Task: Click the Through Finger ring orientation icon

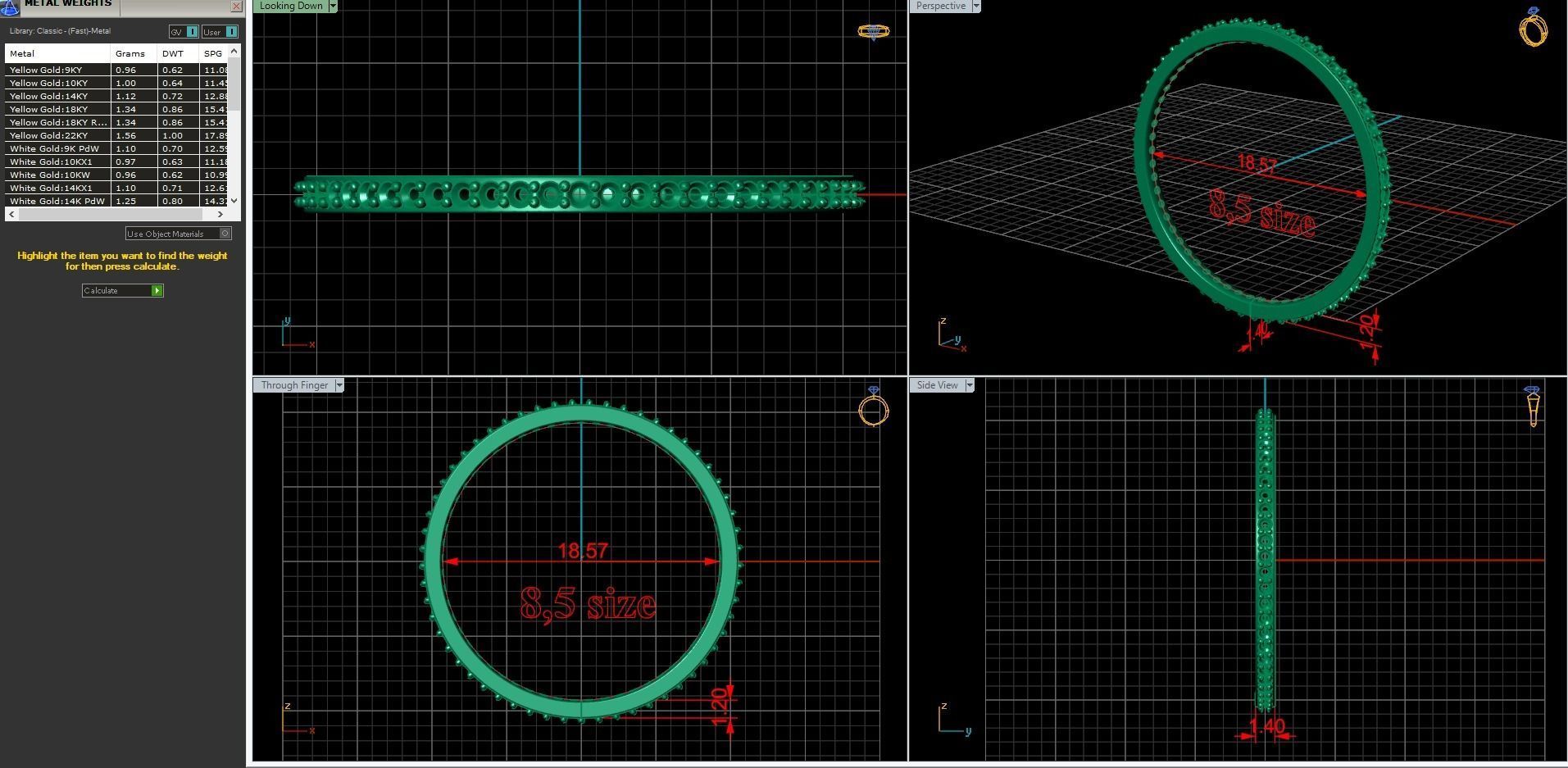Action: tap(874, 407)
